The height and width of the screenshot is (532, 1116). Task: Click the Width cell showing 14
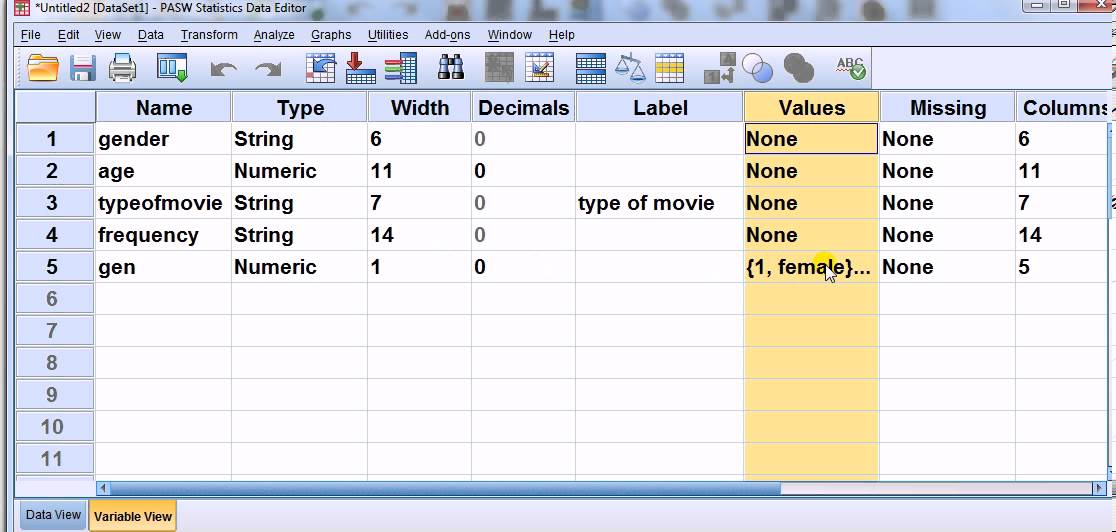pyautogui.click(x=420, y=235)
